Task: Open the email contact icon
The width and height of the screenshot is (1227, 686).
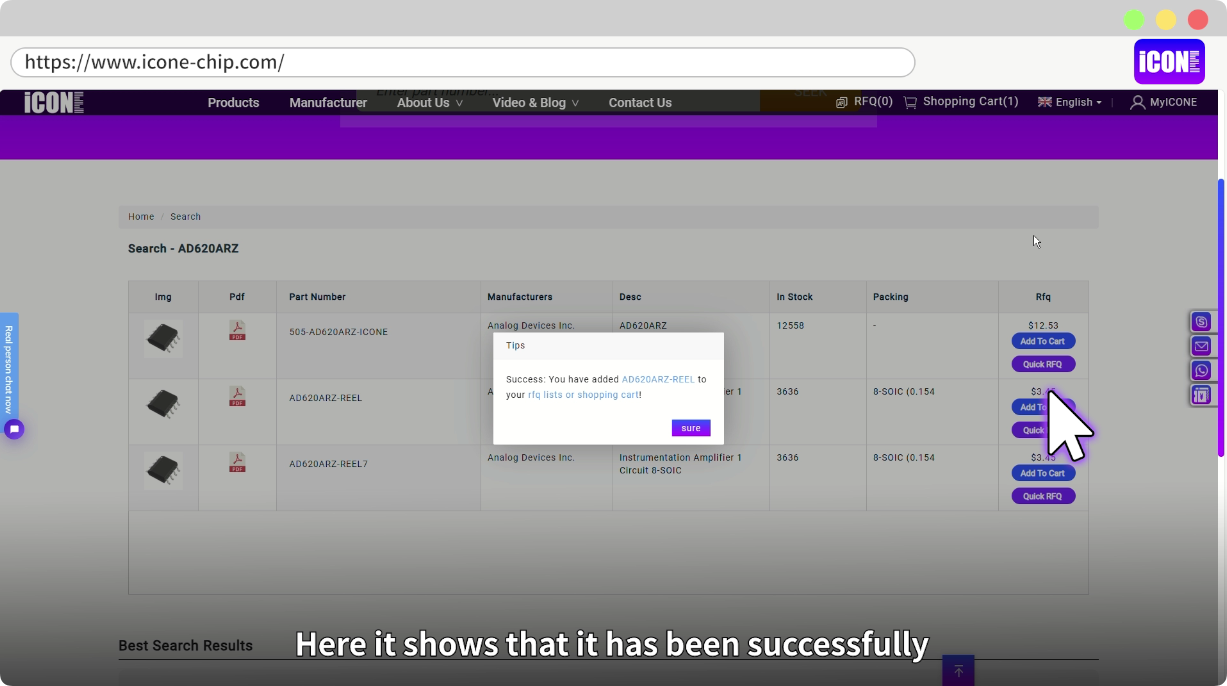Action: tap(1201, 346)
